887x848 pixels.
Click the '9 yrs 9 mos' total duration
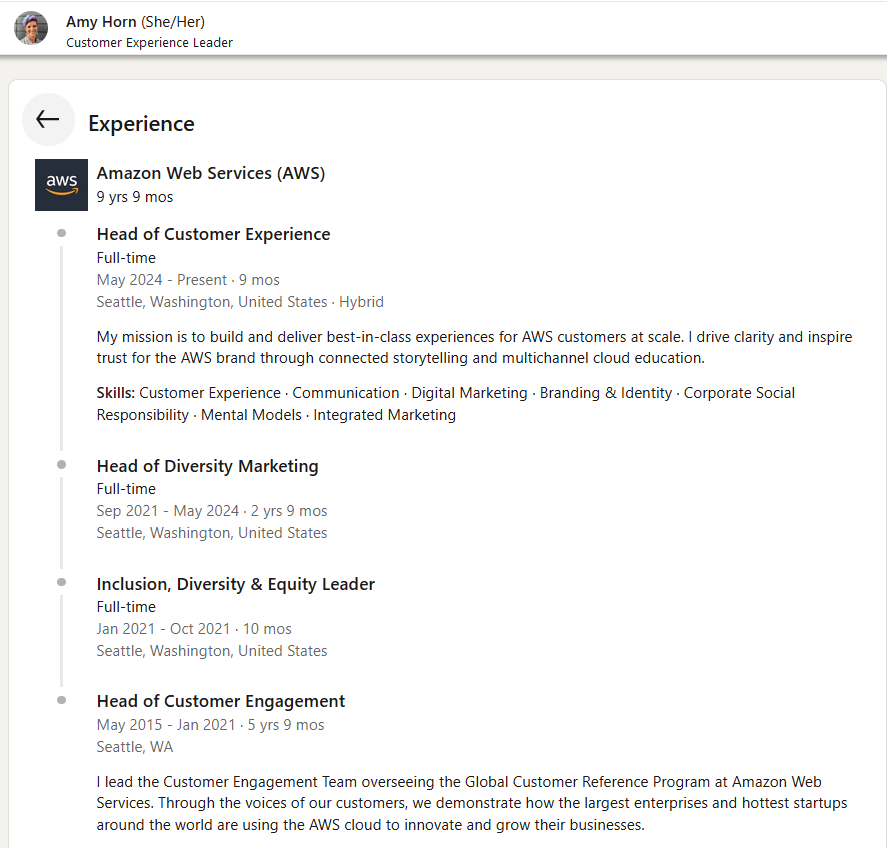point(135,197)
